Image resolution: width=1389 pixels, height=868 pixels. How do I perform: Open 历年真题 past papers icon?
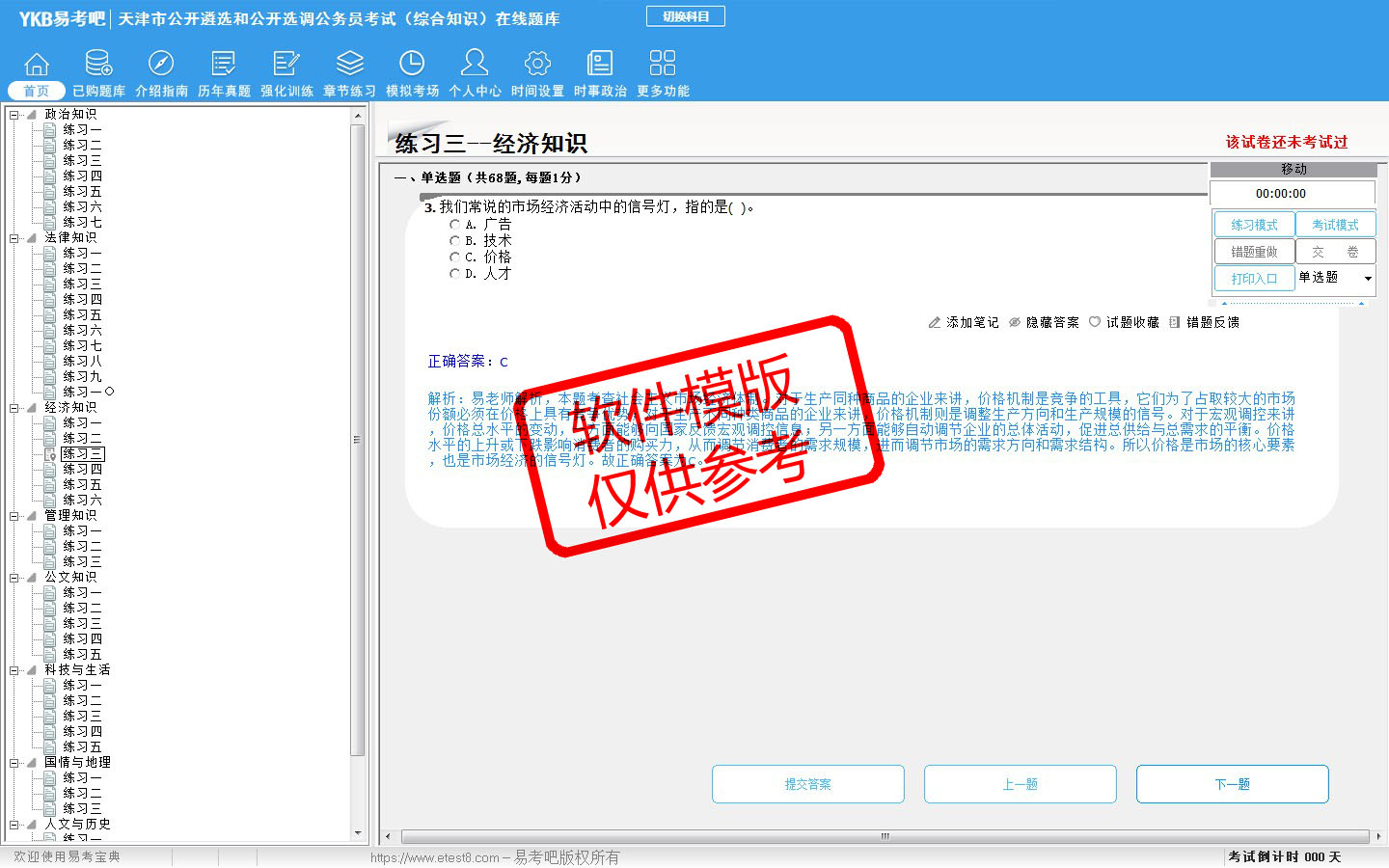click(224, 64)
